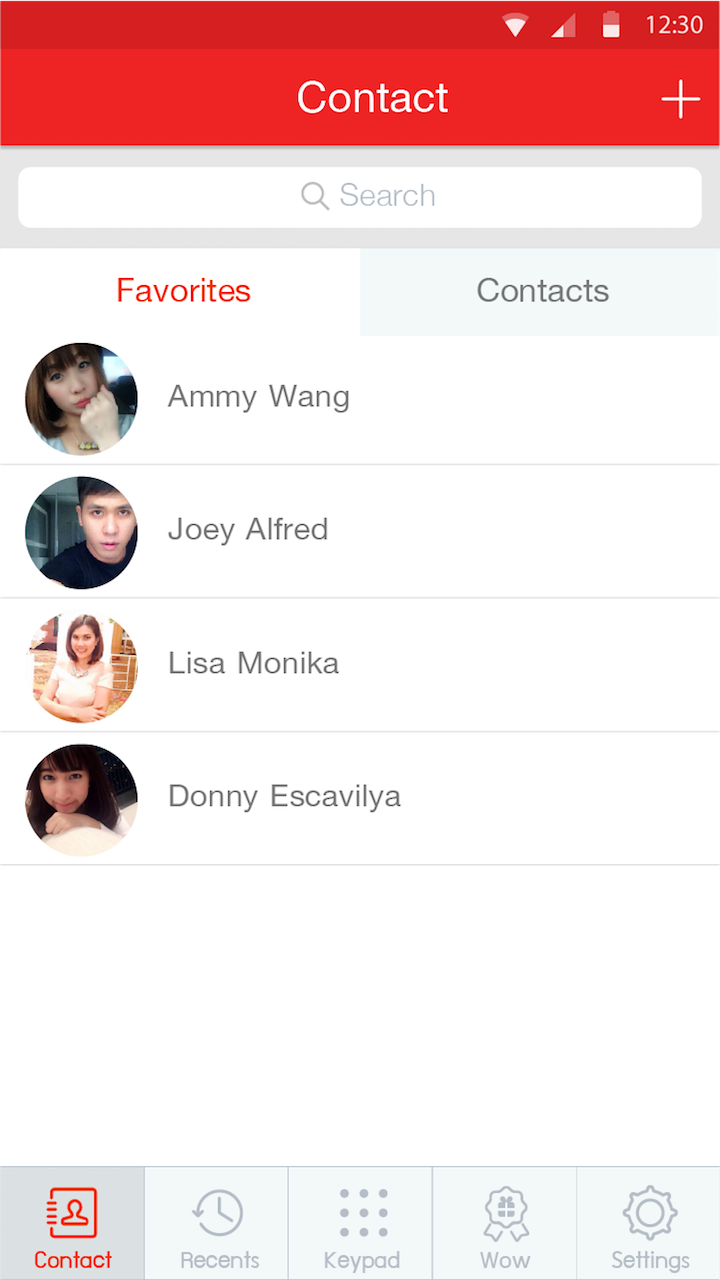720x1280 pixels.
Task: Tap Lisa Monika's avatar picture
Action: [x=81, y=666]
